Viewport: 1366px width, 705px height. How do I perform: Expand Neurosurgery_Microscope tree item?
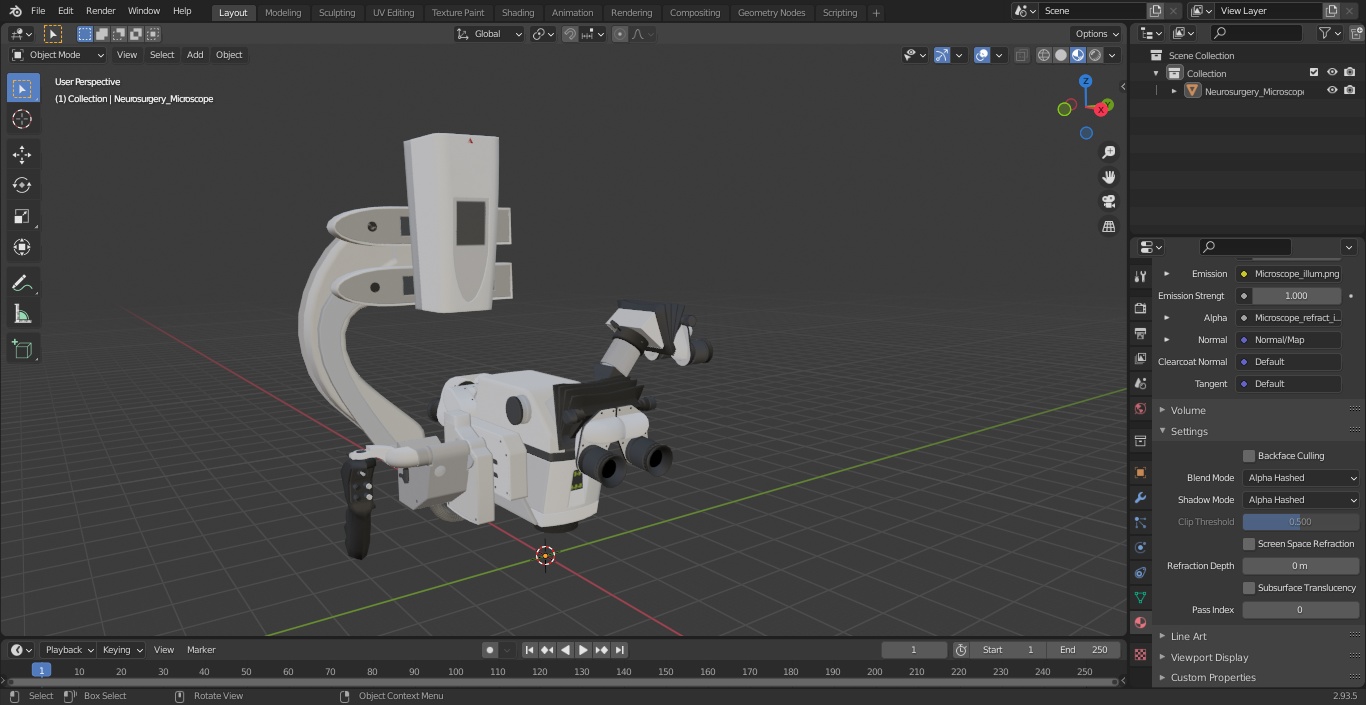(1174, 91)
